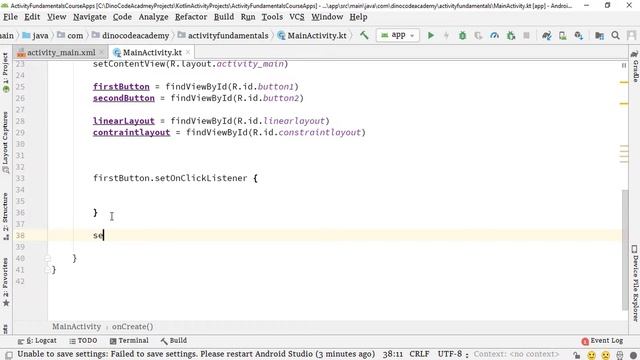
Task: Click Run with Coverage icon
Action: click(x=478, y=36)
